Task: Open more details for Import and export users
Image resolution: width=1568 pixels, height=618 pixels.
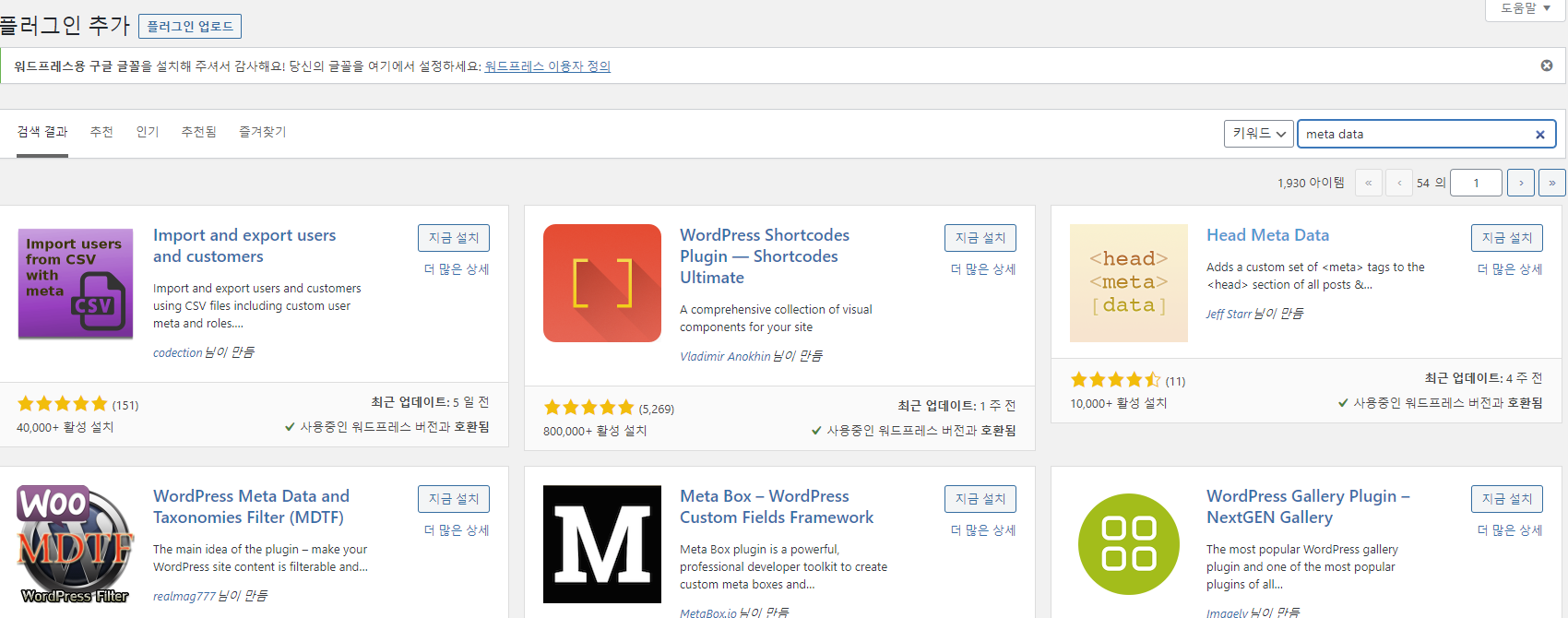Action: click(457, 269)
